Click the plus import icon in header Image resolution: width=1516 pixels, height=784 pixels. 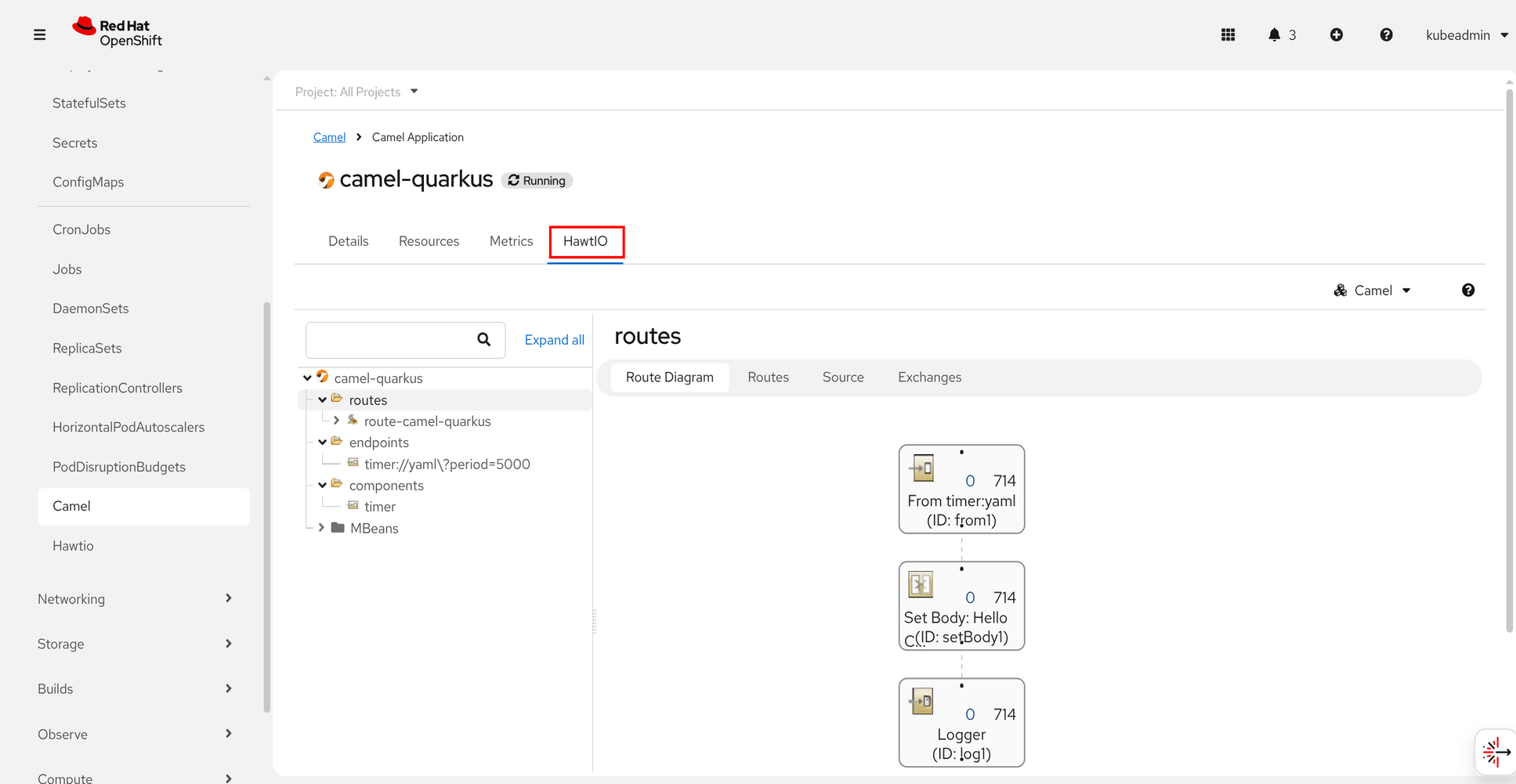(x=1337, y=34)
